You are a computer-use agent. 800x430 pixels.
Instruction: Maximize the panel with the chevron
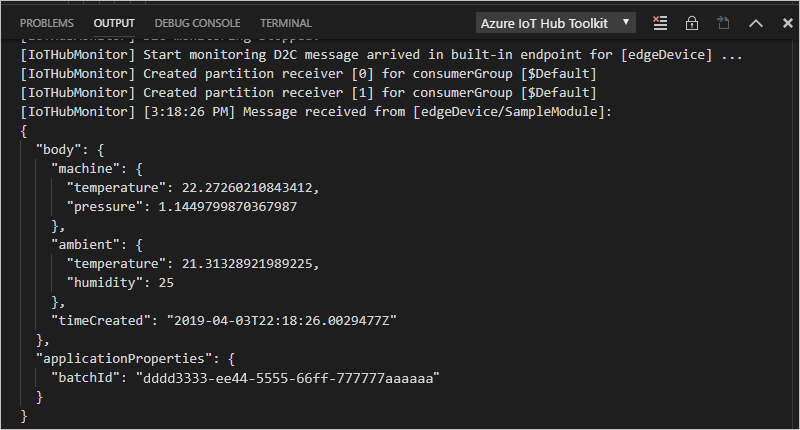[756, 22]
